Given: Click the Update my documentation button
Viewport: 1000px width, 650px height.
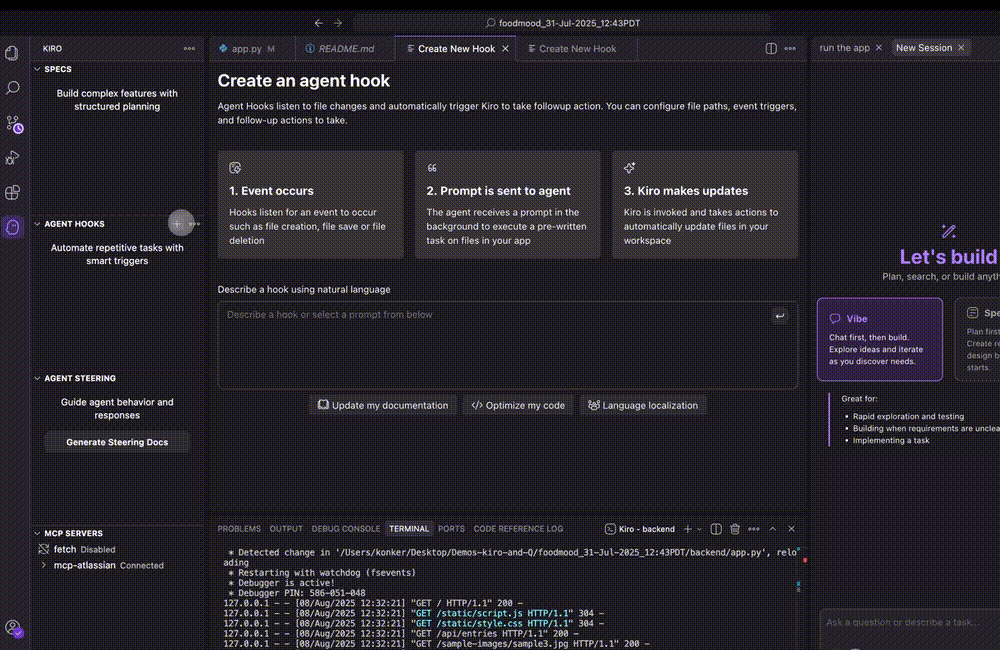Looking at the screenshot, I should 383,405.
